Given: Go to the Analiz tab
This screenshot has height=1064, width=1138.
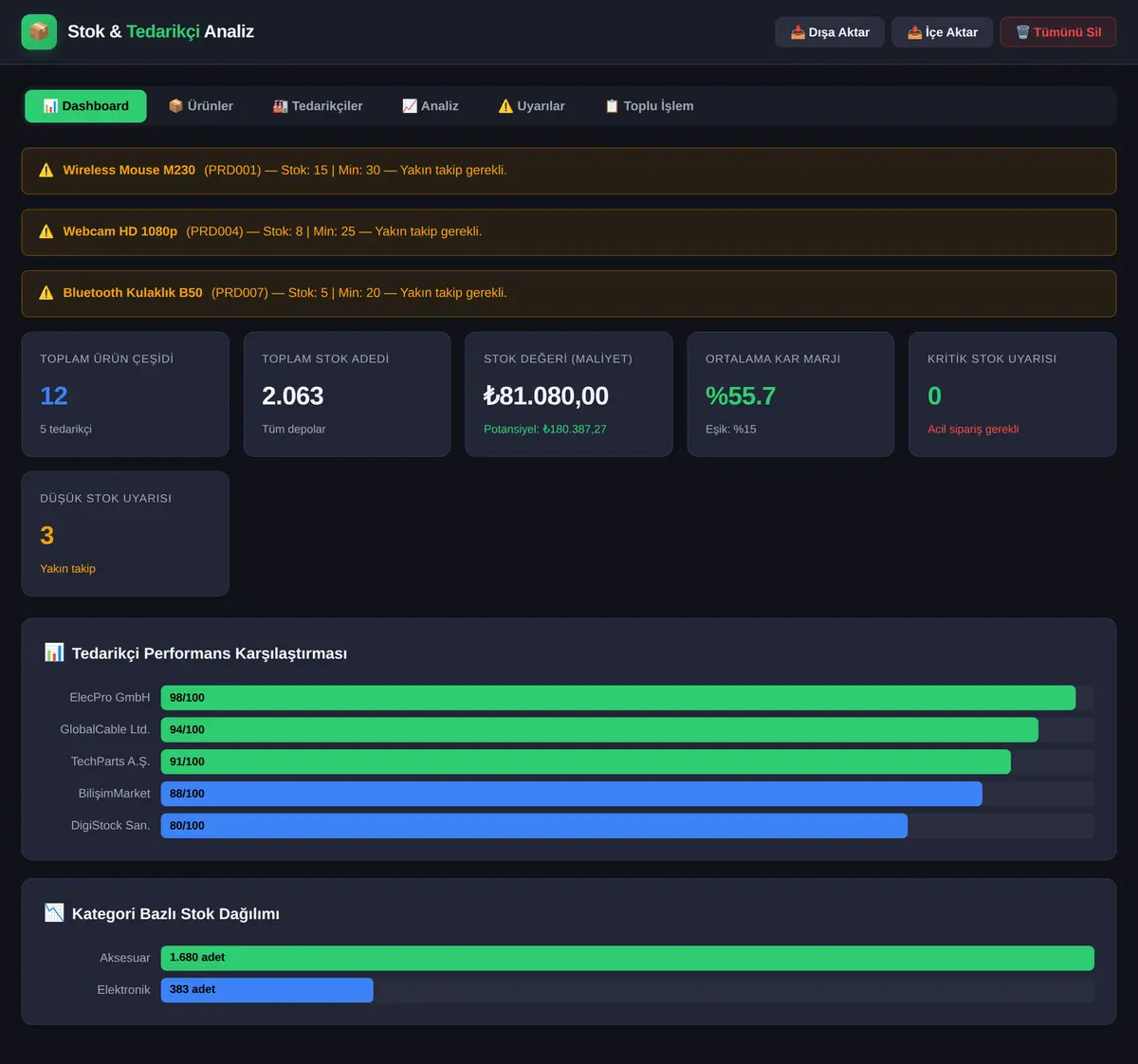Looking at the screenshot, I should (430, 106).
